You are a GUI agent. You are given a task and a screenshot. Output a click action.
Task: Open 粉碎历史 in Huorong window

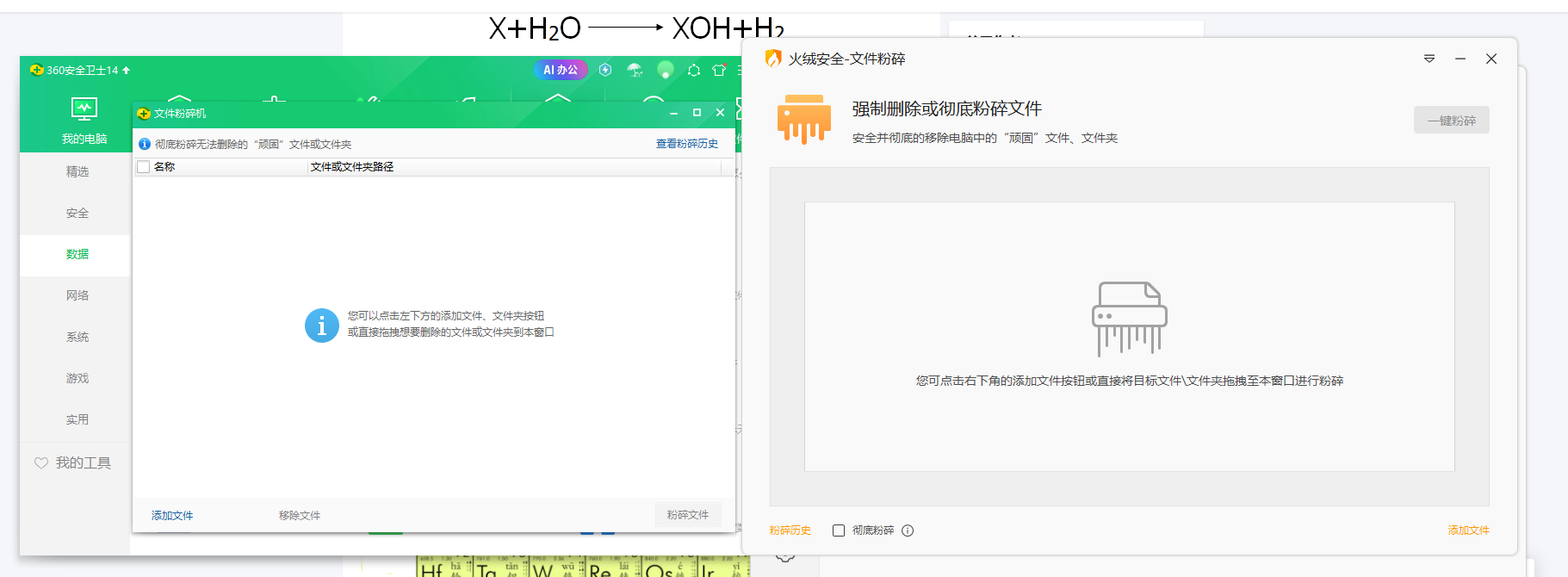click(790, 530)
